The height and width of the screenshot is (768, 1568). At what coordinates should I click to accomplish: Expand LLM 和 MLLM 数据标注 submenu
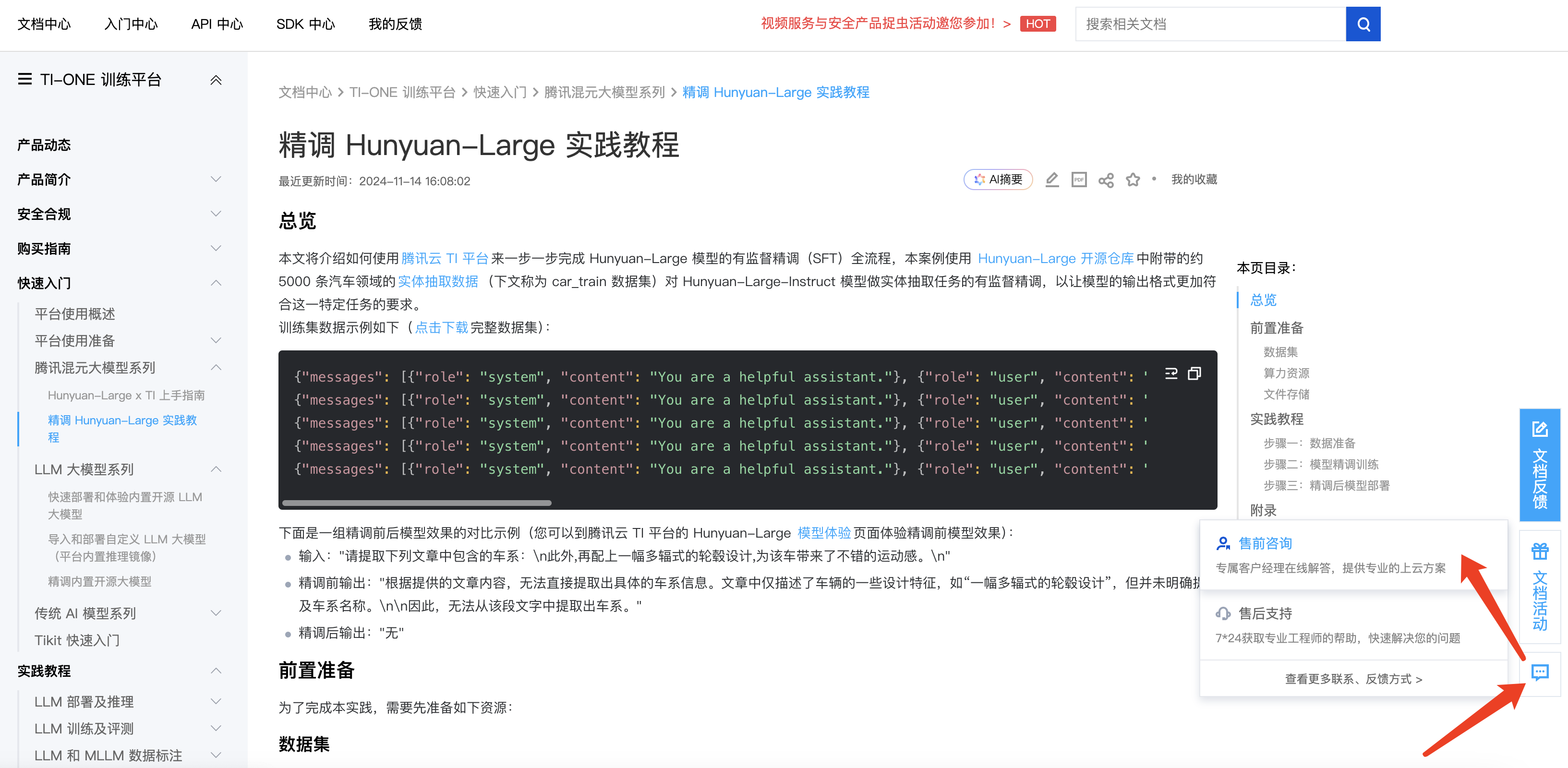[216, 755]
